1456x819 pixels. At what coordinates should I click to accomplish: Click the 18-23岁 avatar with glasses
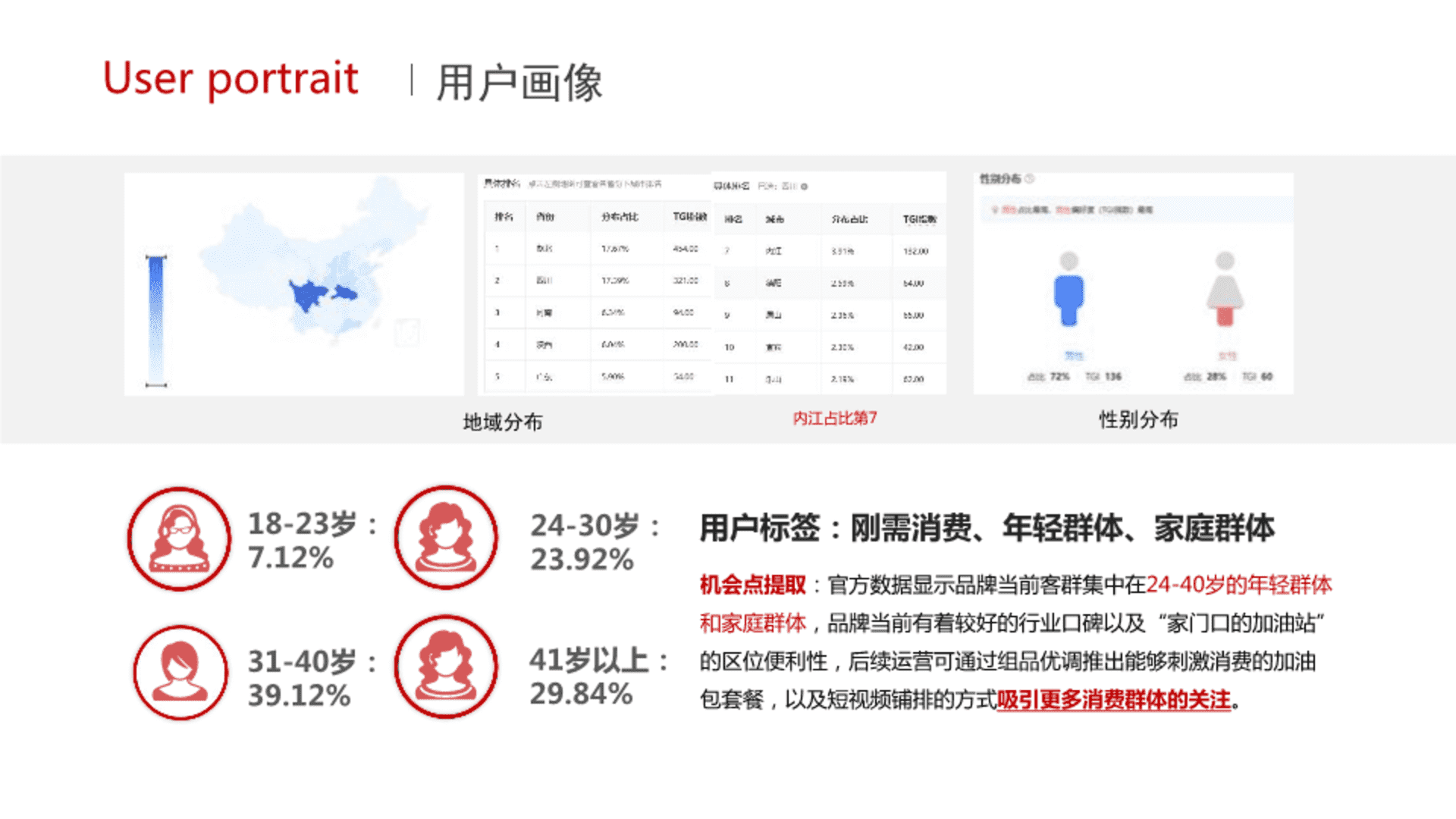(x=179, y=538)
